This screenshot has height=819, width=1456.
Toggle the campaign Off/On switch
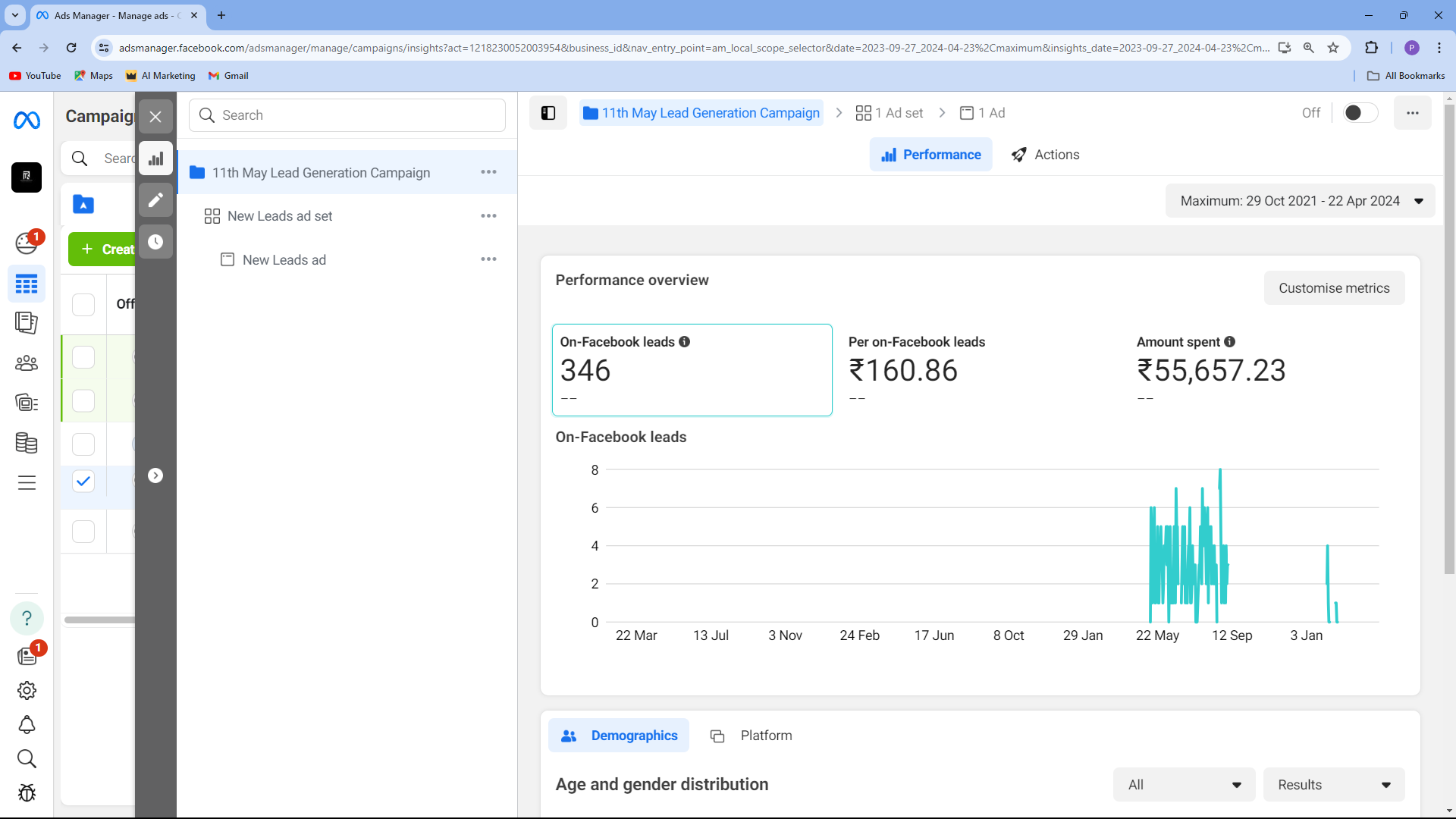(1360, 113)
